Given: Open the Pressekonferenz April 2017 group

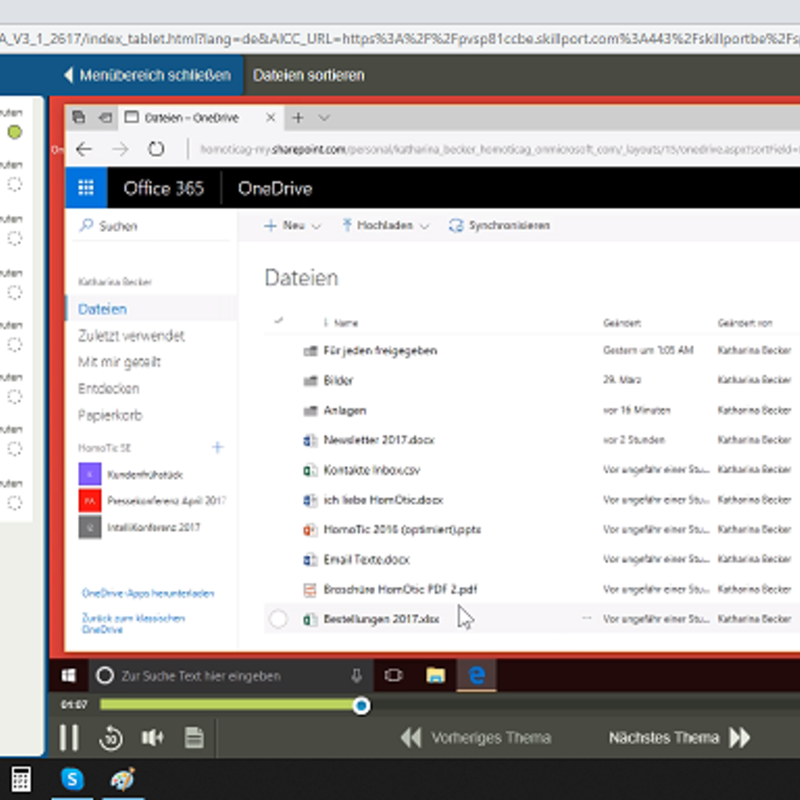Looking at the screenshot, I should (152, 501).
